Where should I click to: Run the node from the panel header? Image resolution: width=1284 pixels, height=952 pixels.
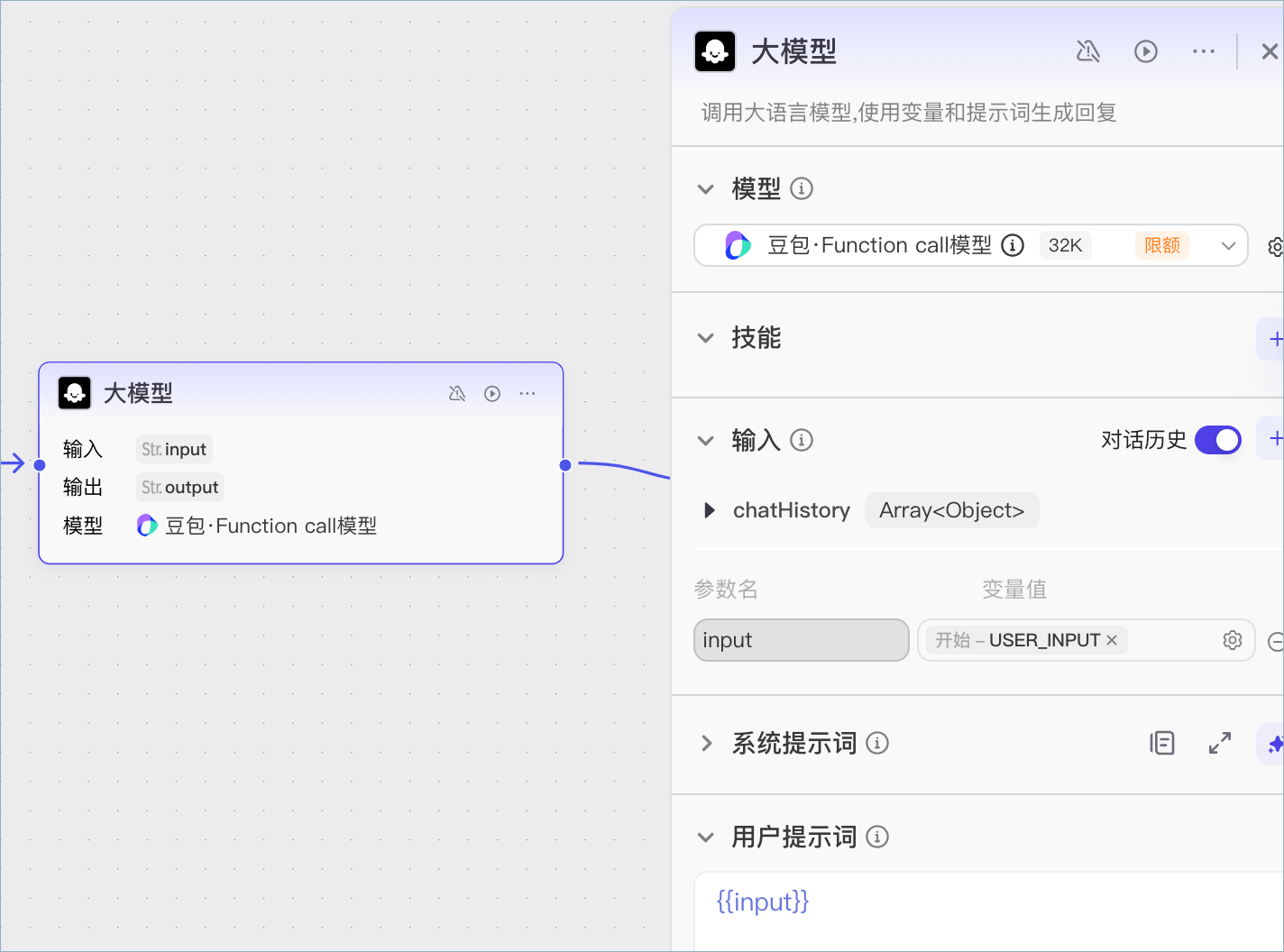1145,51
